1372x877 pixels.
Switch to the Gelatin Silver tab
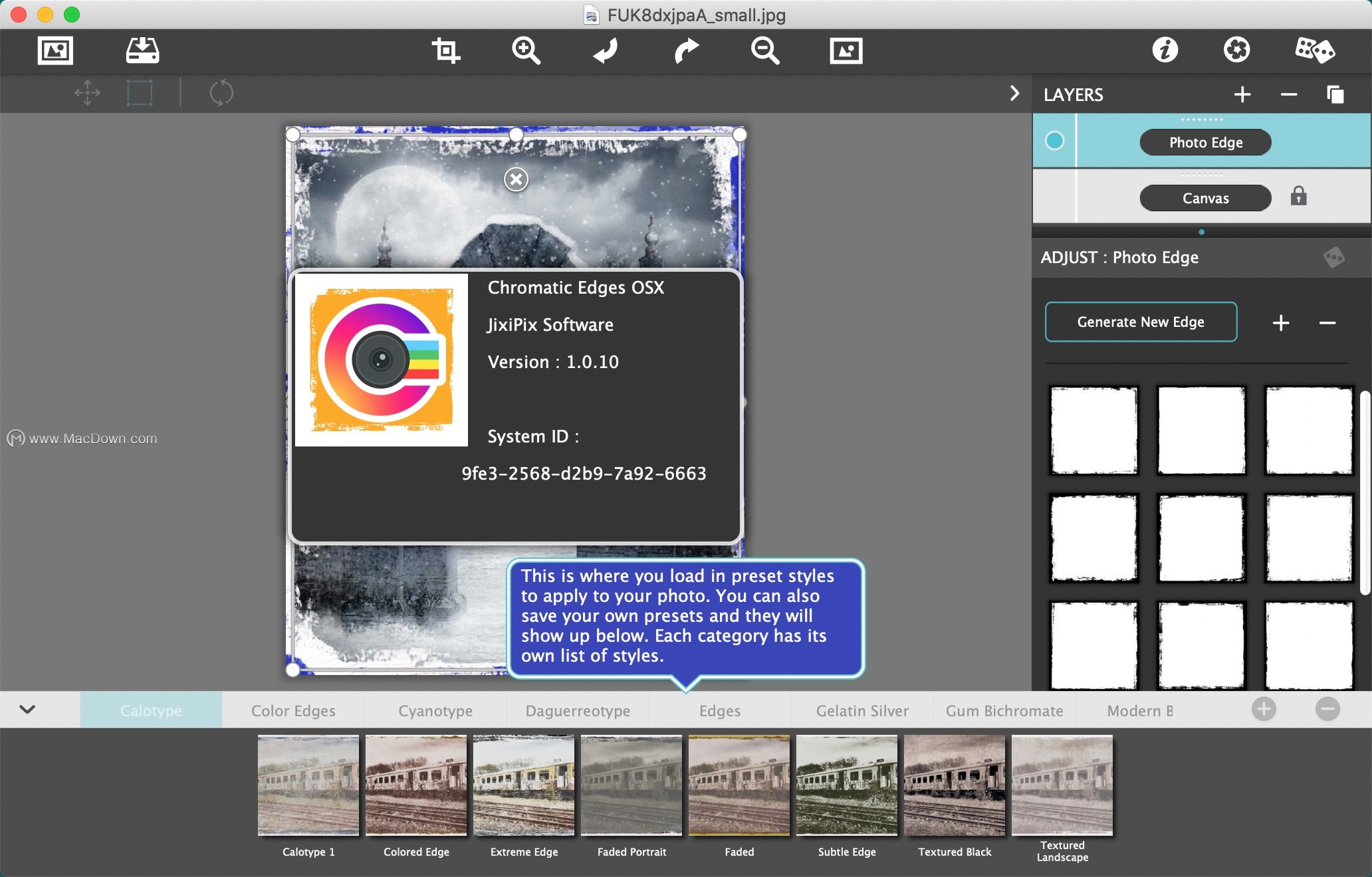[x=862, y=710]
